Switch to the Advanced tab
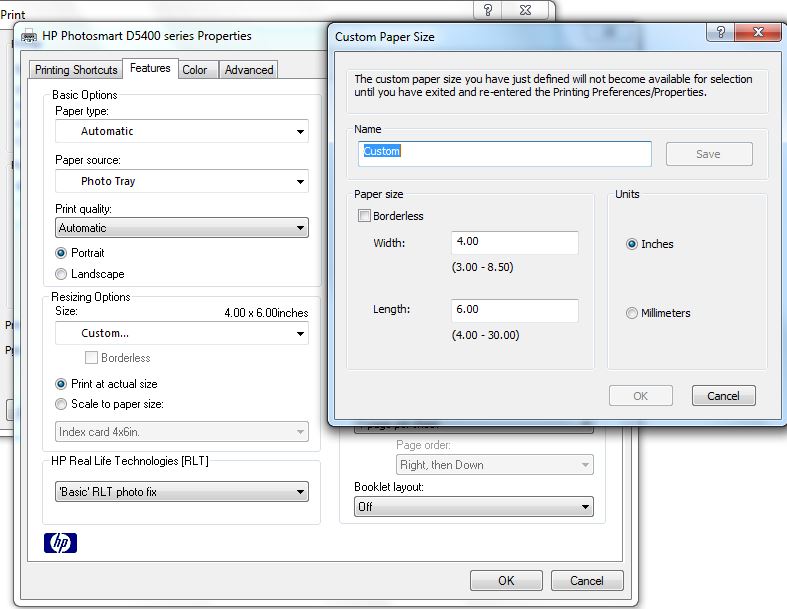The image size is (787, 609). 249,70
